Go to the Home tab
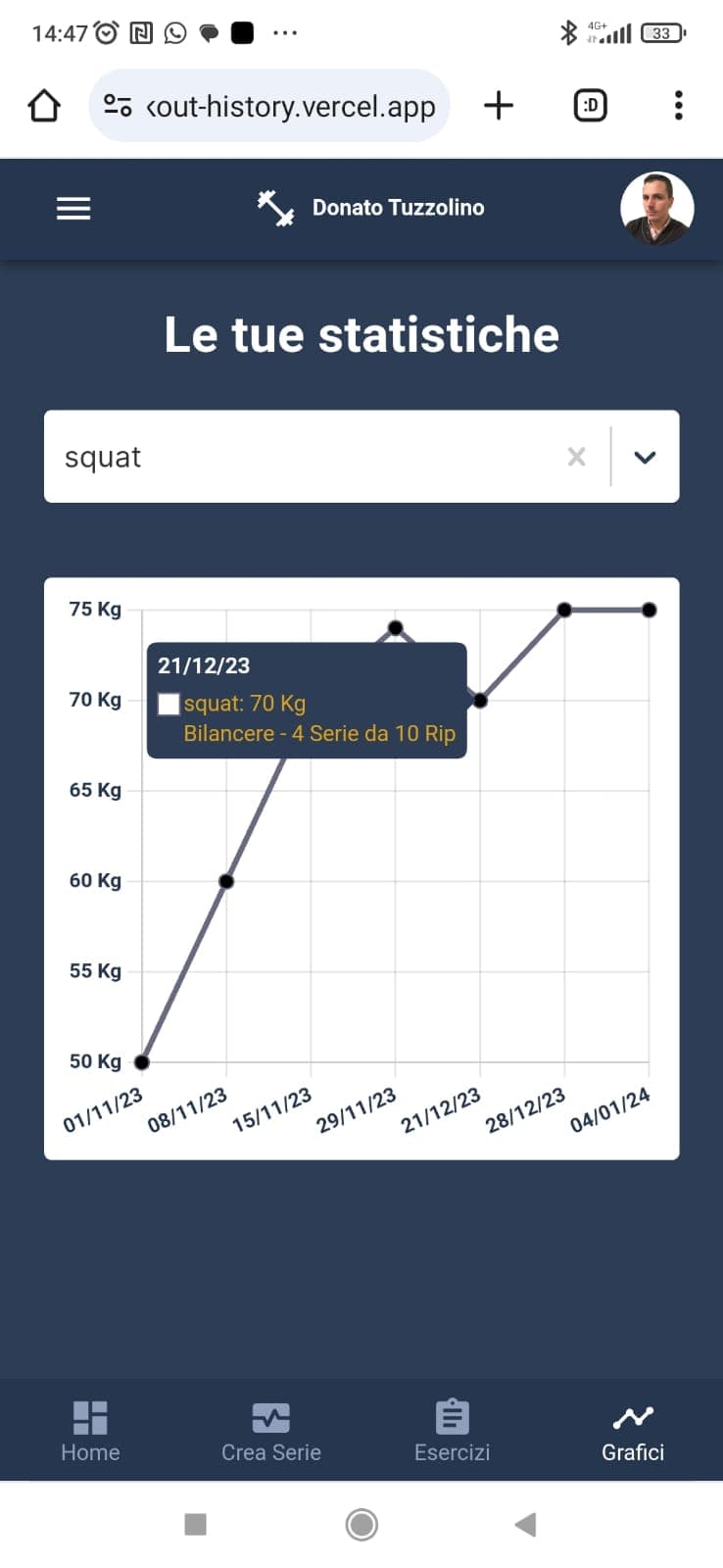723x1568 pixels. [90, 1431]
